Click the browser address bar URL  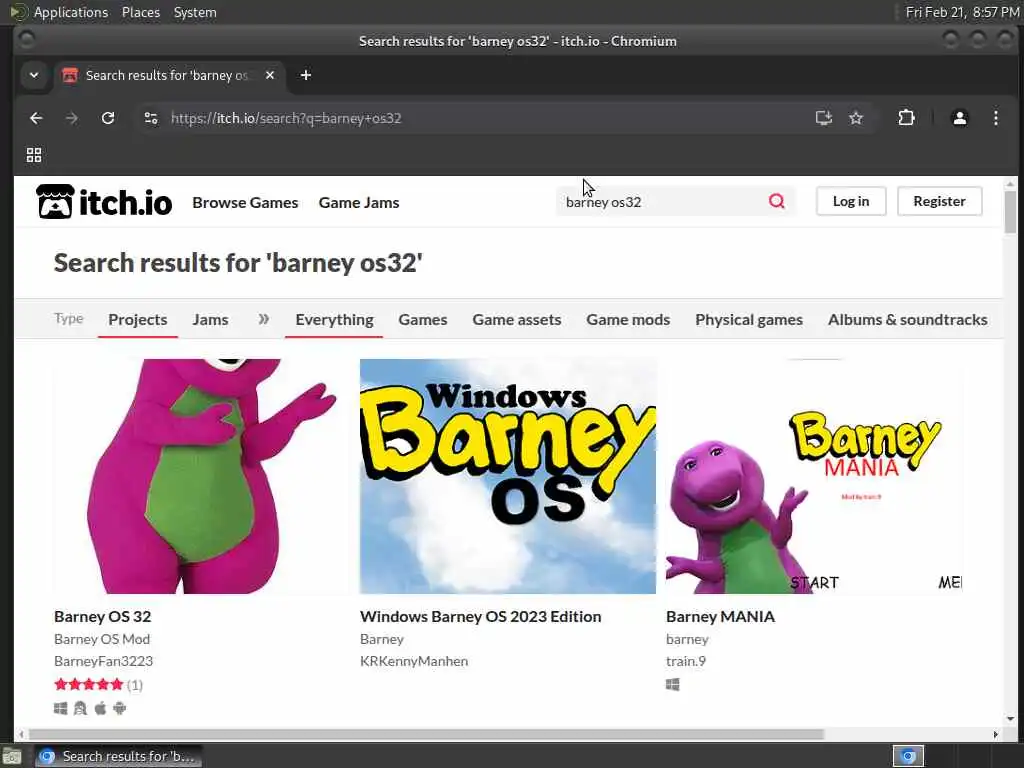coord(286,118)
